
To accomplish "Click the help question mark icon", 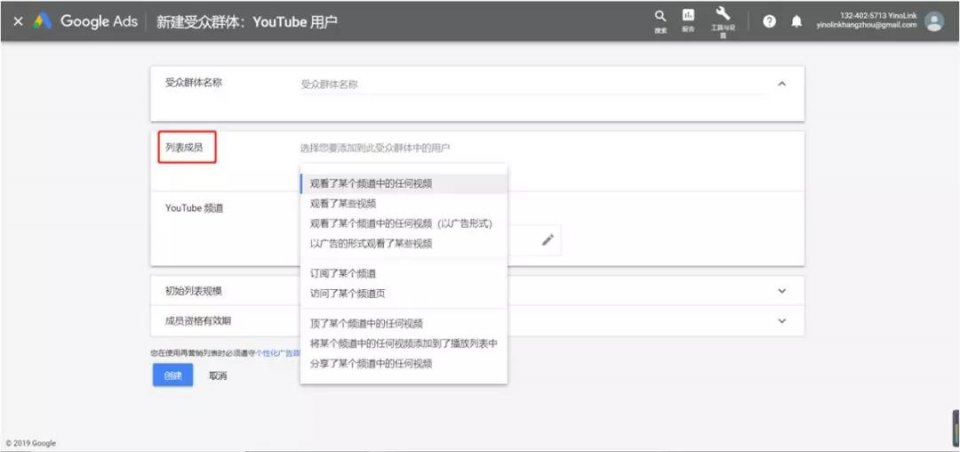I will 770,22.
